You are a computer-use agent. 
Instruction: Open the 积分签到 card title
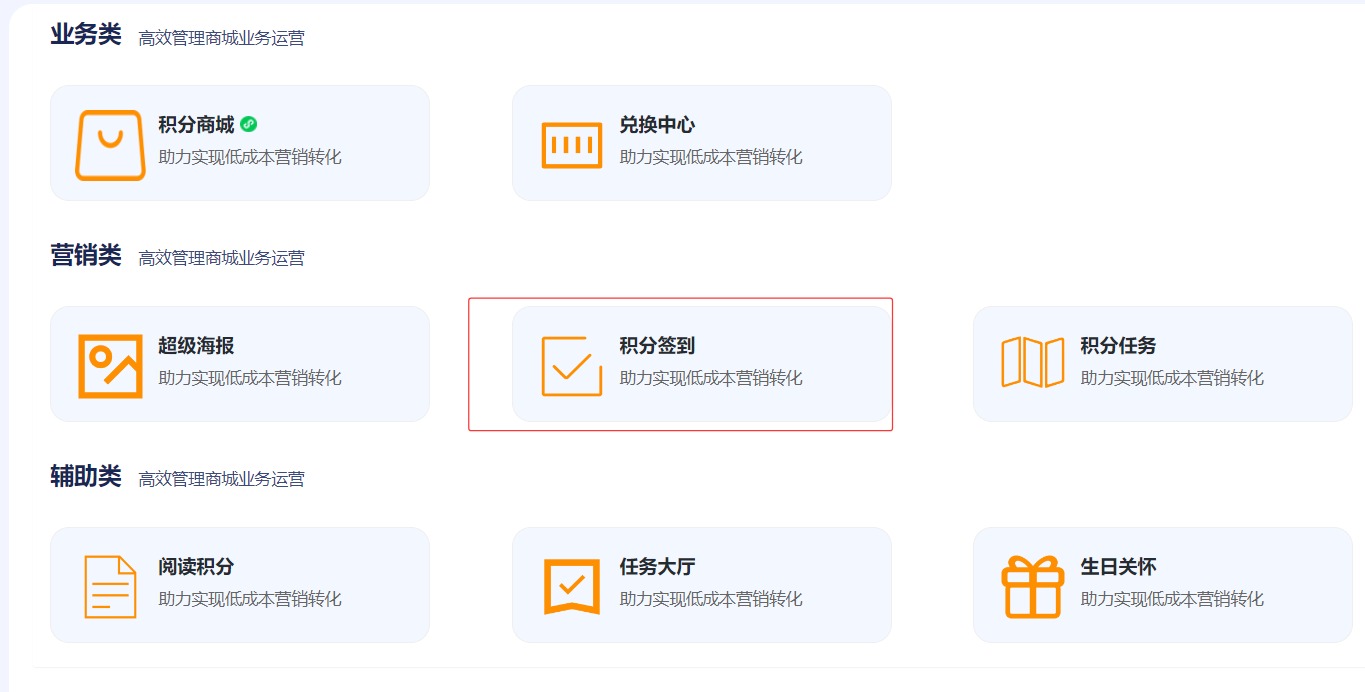657,346
